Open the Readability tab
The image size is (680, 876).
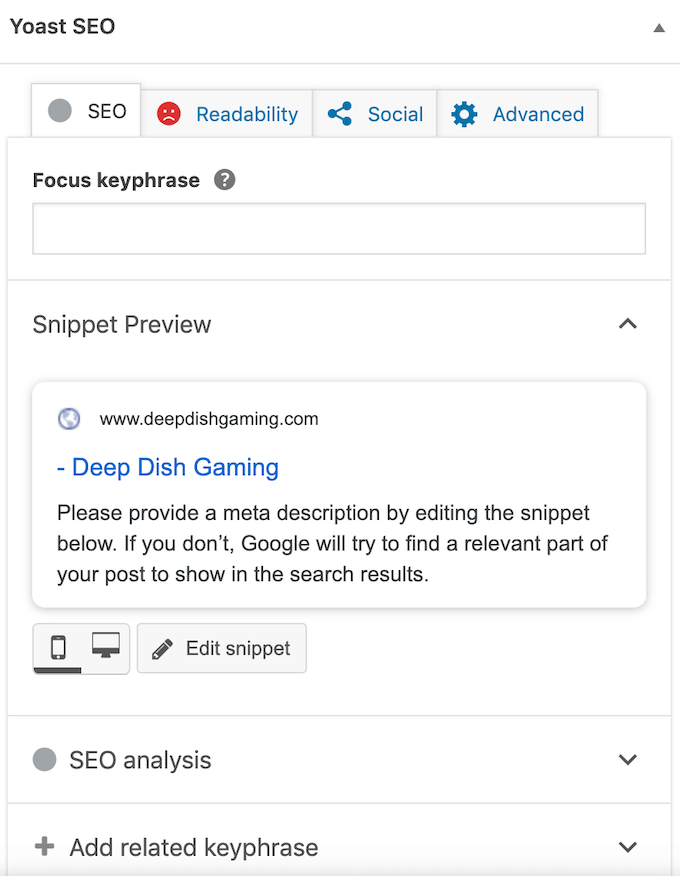[227, 114]
